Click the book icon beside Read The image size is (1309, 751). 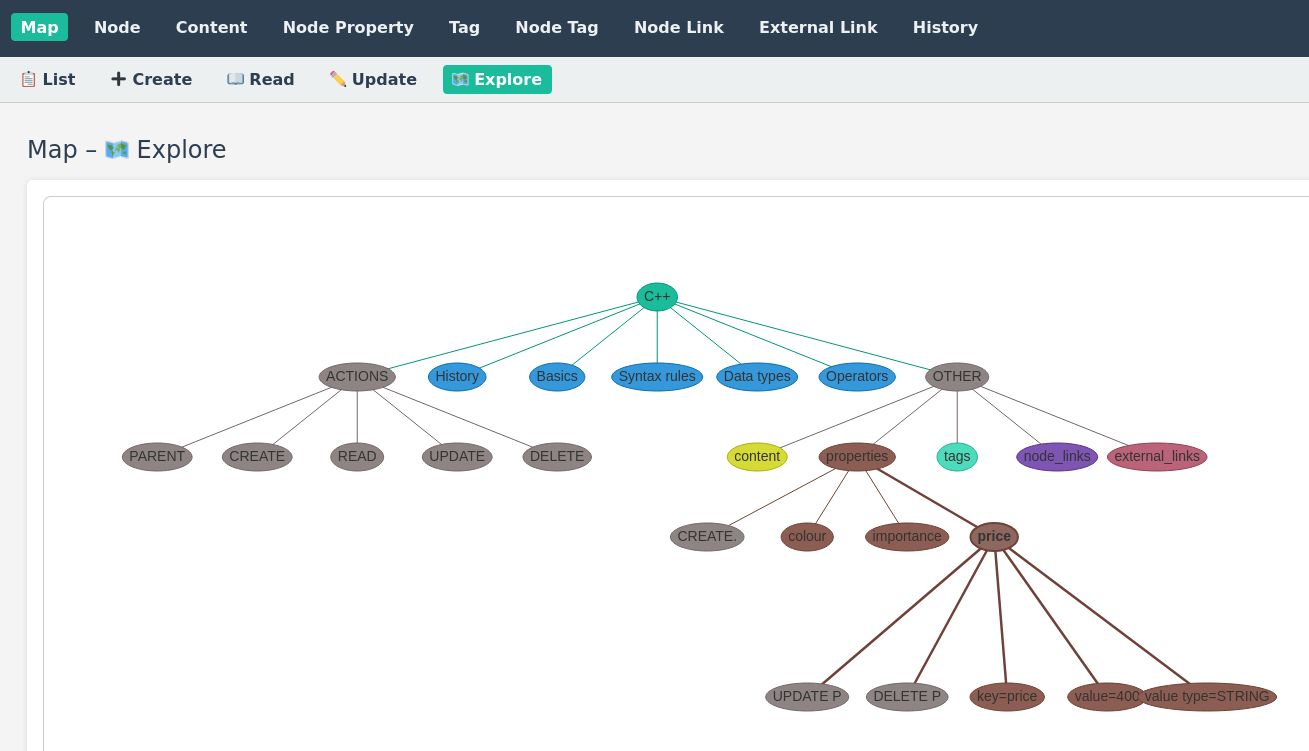(235, 79)
